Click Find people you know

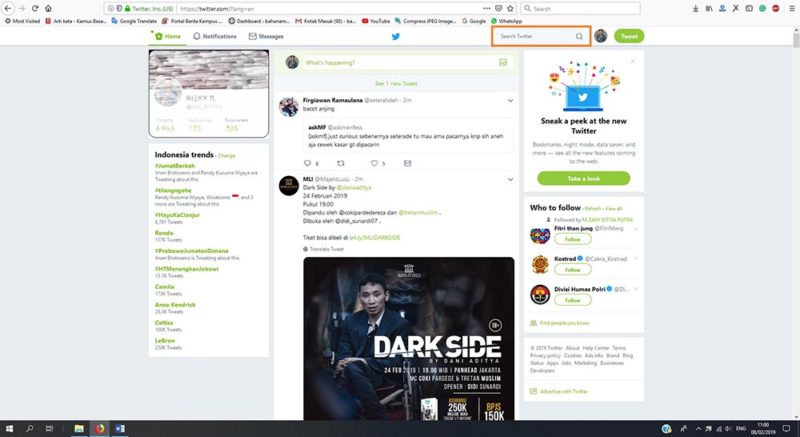click(564, 323)
